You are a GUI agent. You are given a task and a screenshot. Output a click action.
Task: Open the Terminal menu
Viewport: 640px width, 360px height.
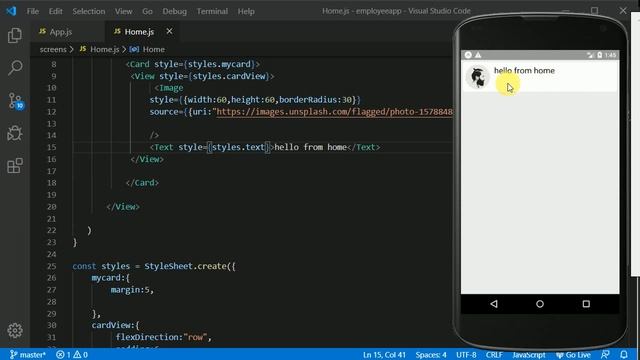[212, 11]
